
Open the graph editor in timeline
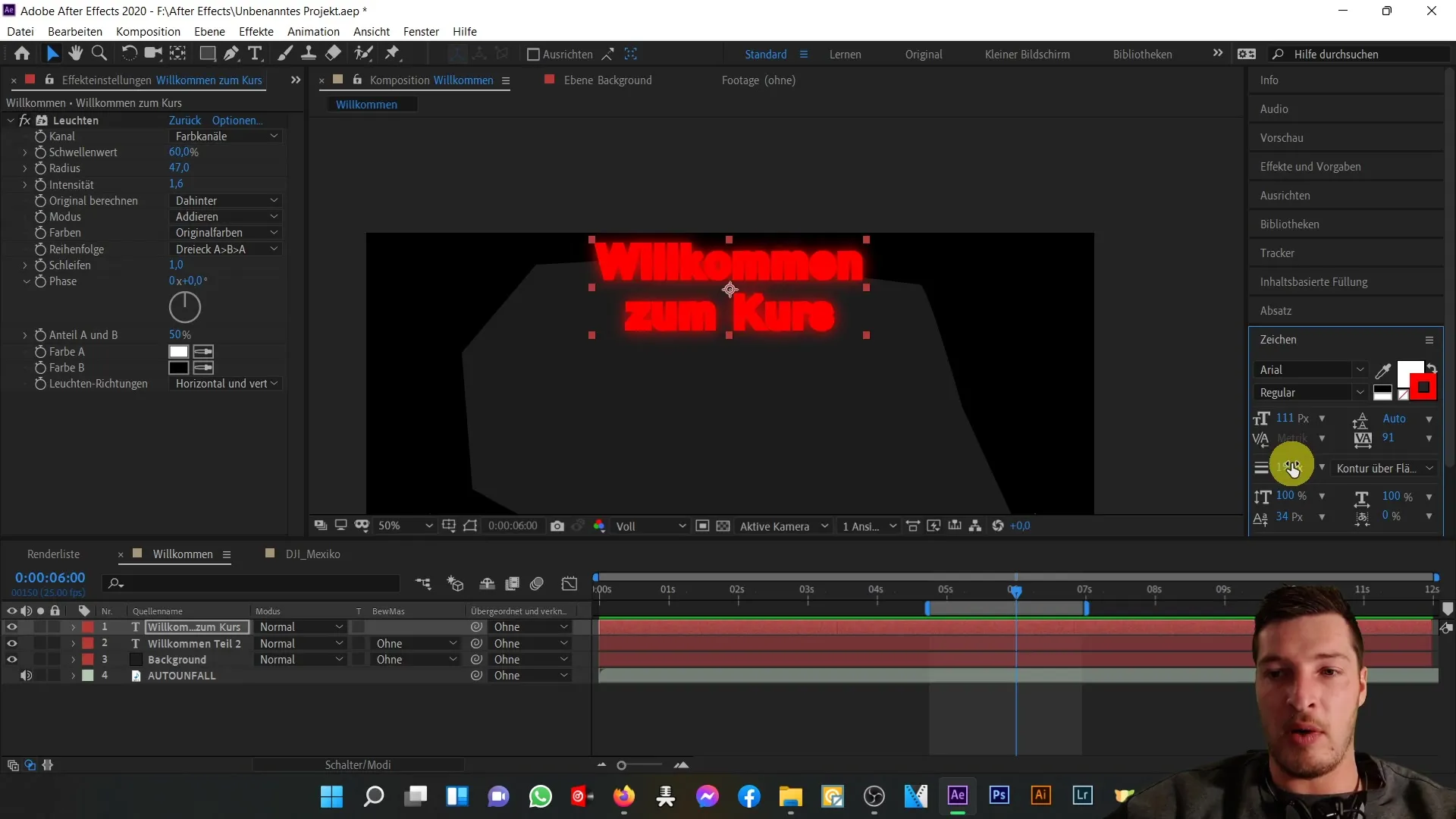pos(570,583)
